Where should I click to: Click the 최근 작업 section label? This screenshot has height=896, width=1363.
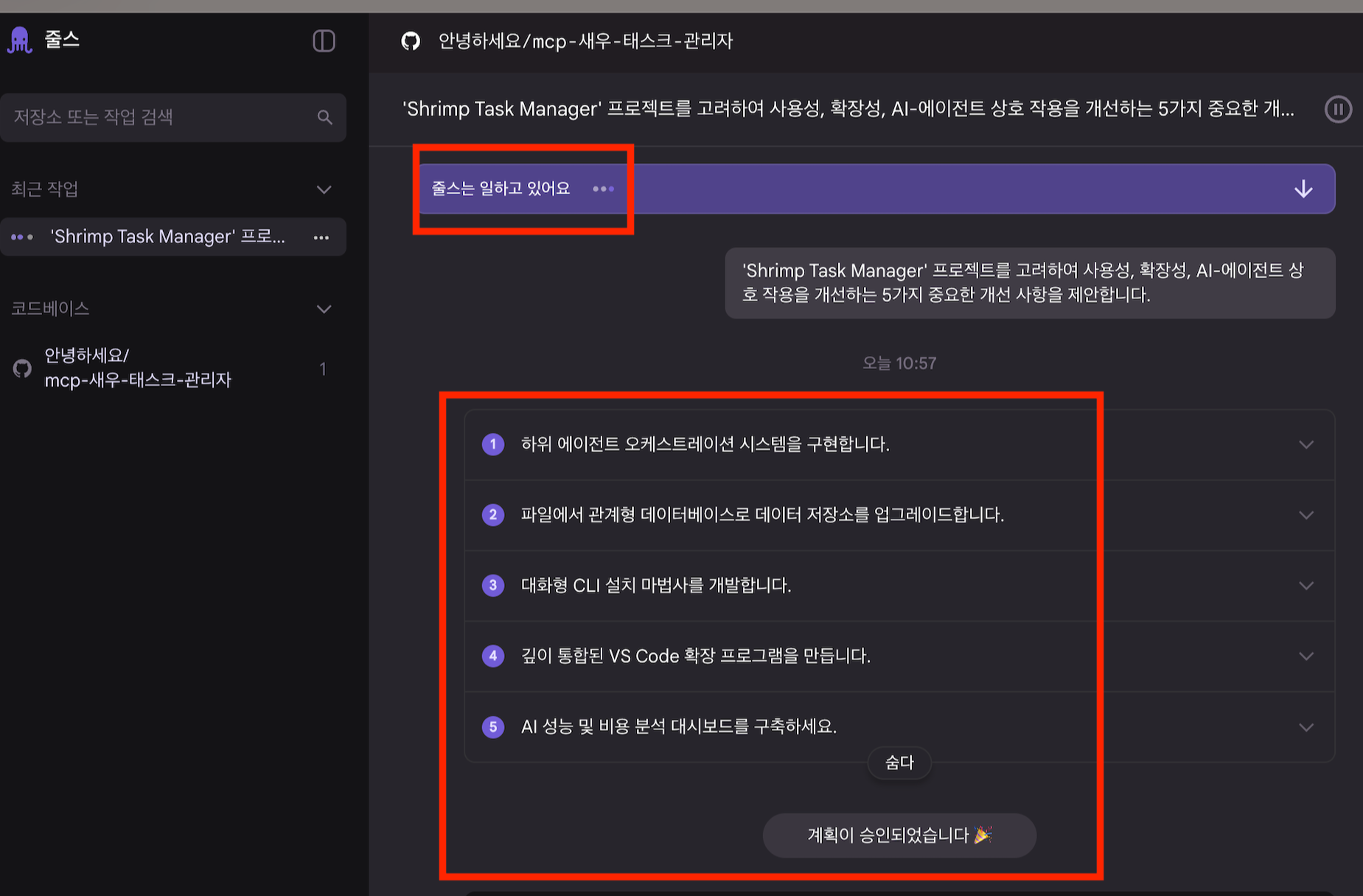(x=44, y=189)
